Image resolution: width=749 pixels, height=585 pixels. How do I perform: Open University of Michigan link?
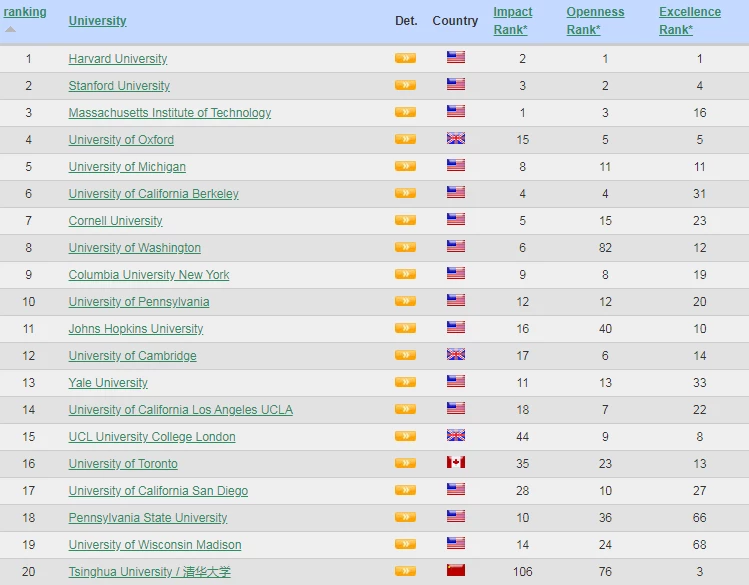(127, 167)
